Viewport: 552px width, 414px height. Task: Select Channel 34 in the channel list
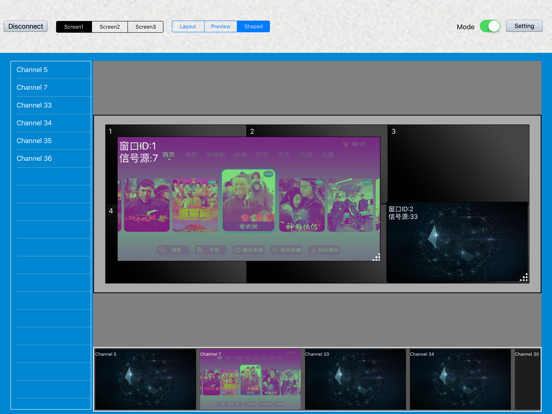(51, 123)
